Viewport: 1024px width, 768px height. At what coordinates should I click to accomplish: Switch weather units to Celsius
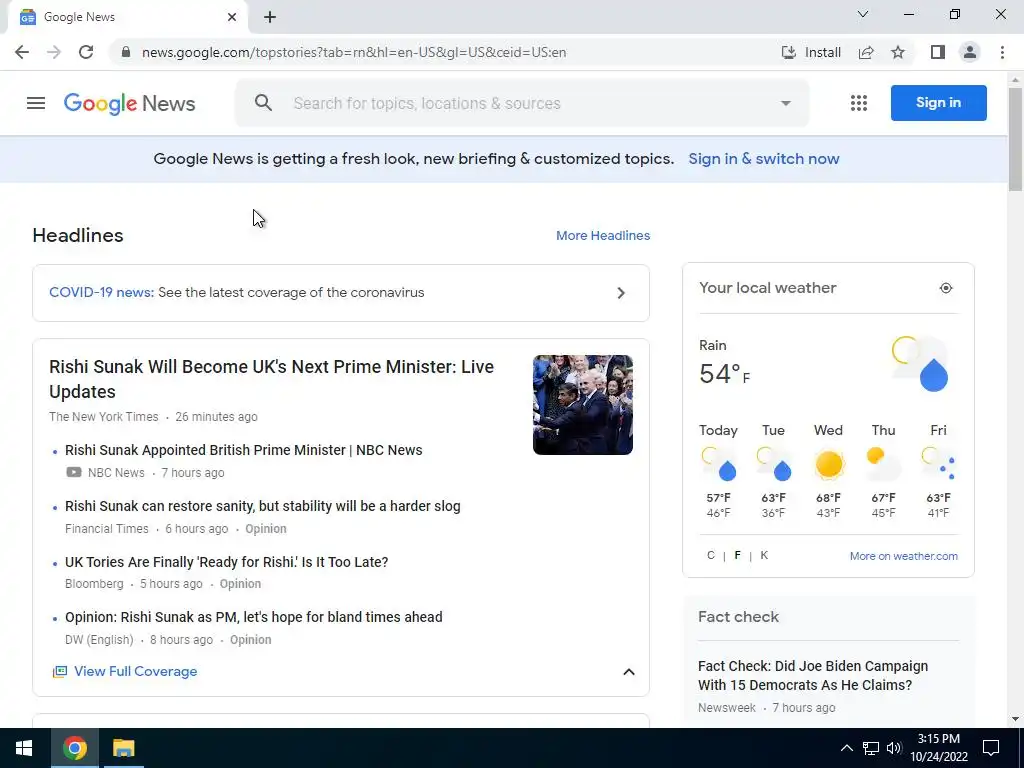click(711, 555)
